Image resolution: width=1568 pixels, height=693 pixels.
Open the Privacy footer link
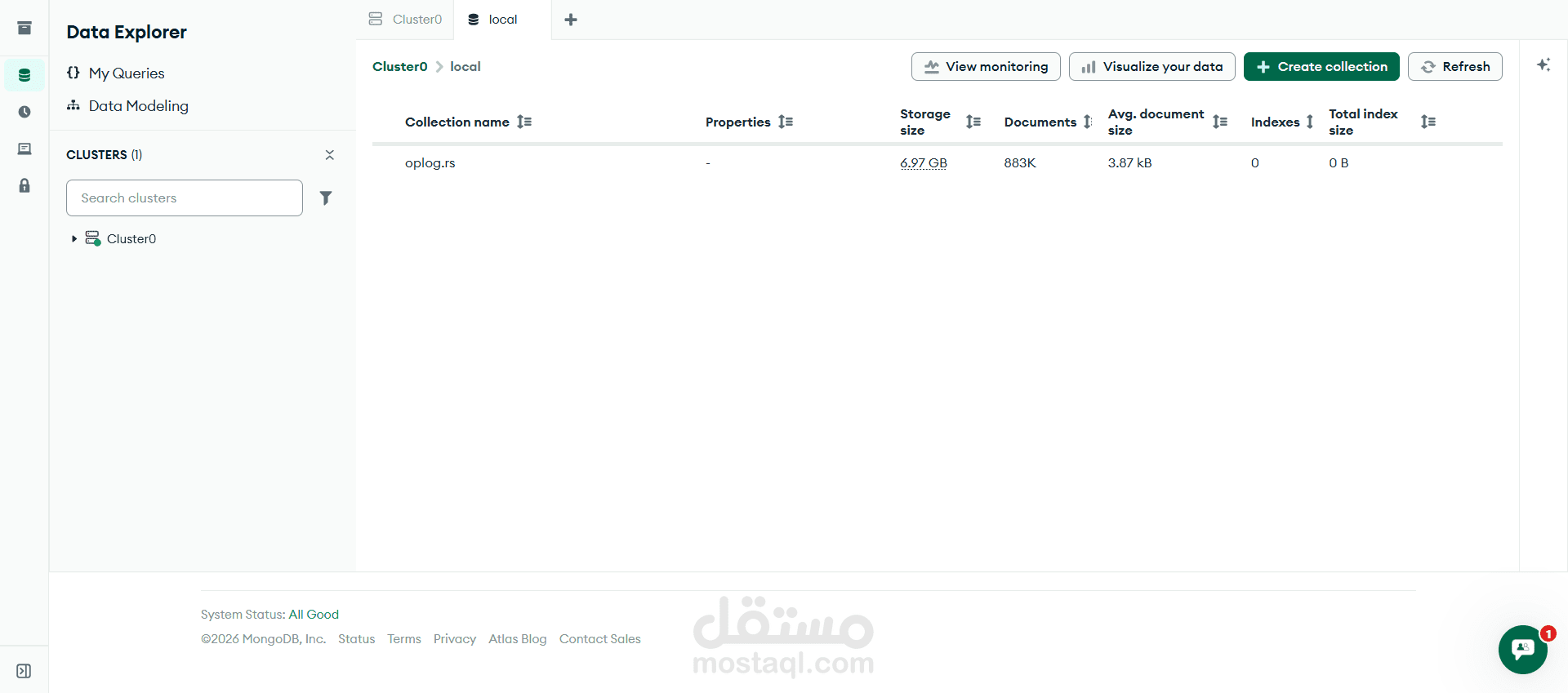coord(455,639)
